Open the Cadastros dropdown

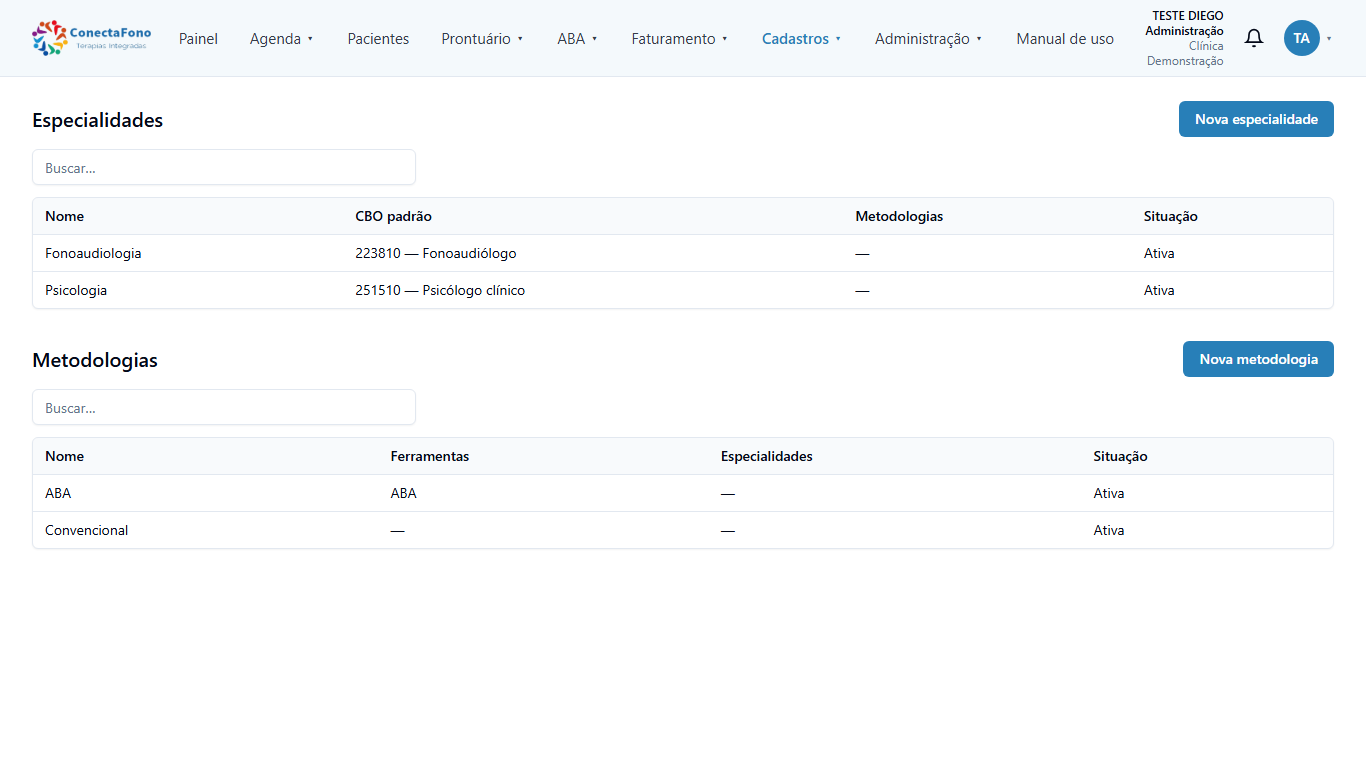(802, 39)
